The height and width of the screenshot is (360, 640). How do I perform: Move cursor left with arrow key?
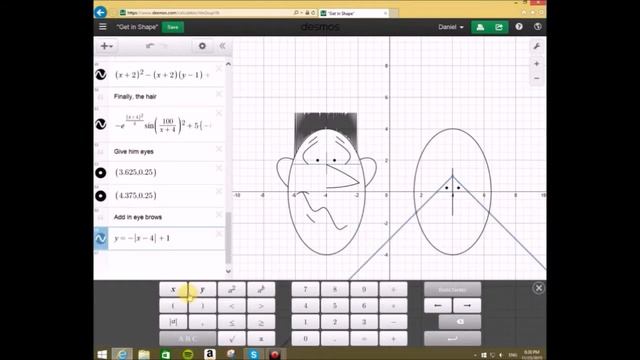click(x=438, y=306)
